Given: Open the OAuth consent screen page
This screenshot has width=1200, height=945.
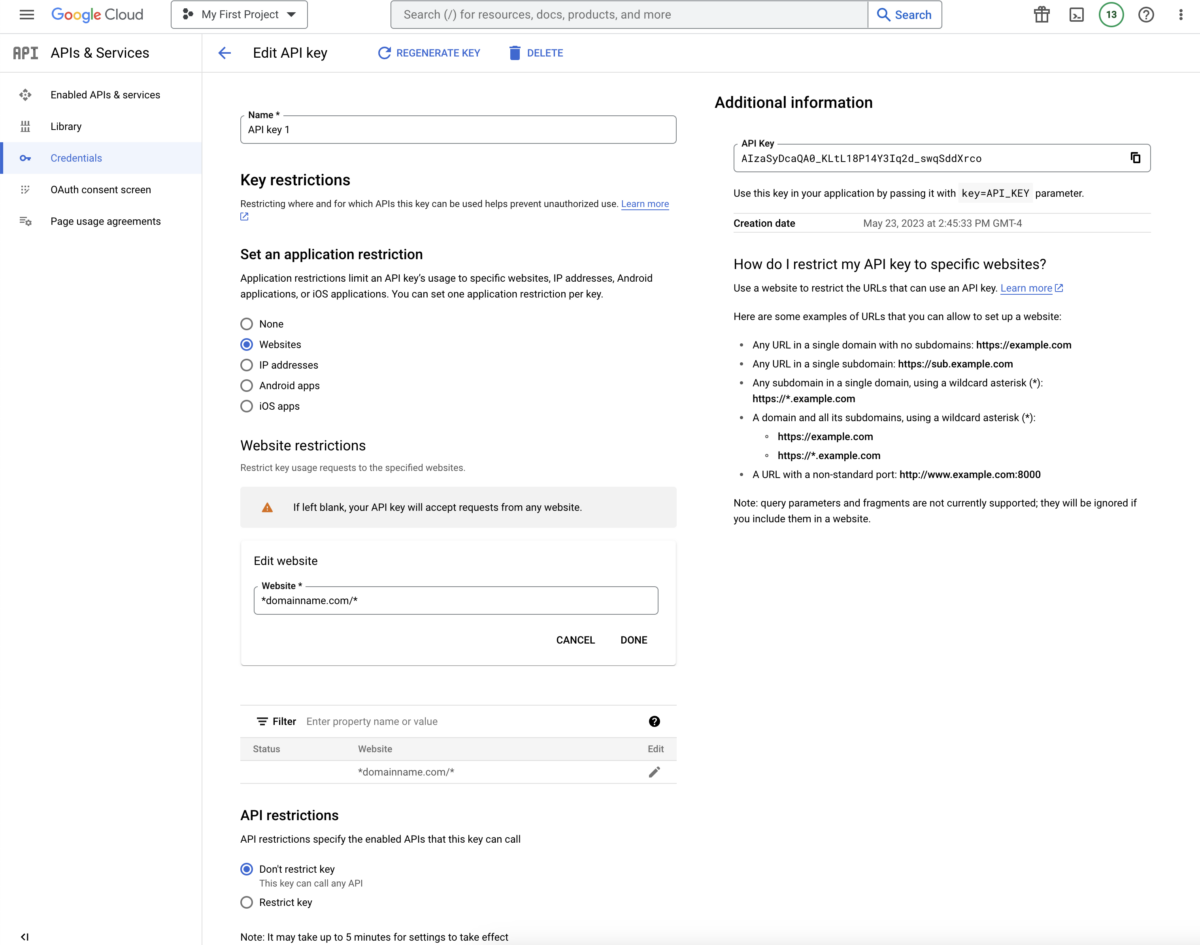Looking at the screenshot, I should click(100, 189).
